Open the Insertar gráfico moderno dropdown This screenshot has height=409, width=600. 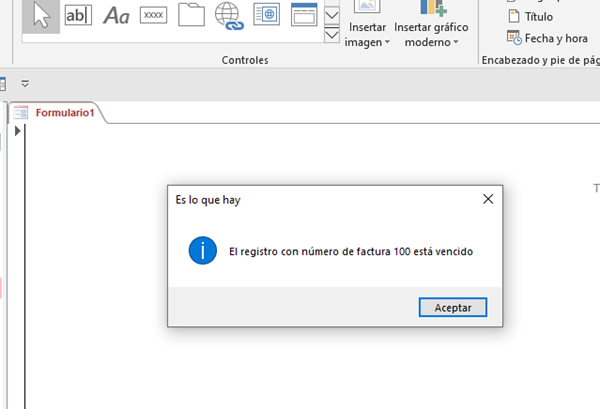click(431, 34)
